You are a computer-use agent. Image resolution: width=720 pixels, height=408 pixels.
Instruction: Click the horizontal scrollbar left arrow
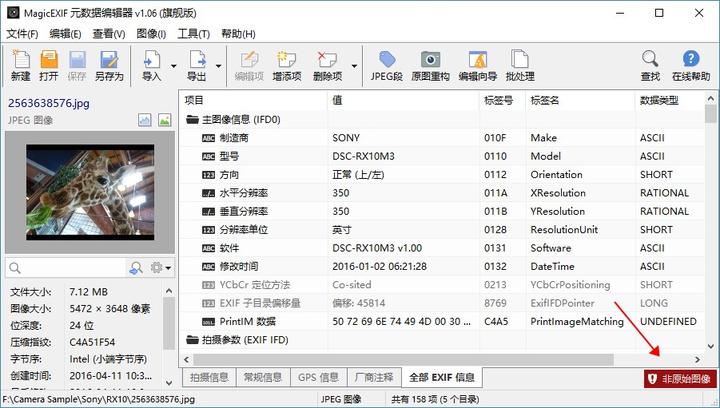186,359
